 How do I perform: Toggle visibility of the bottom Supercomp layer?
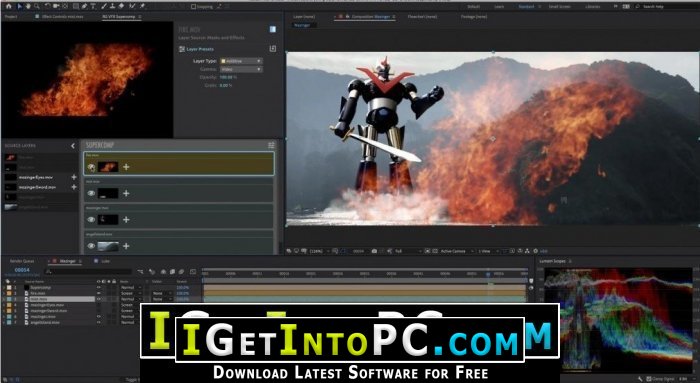pos(91,246)
